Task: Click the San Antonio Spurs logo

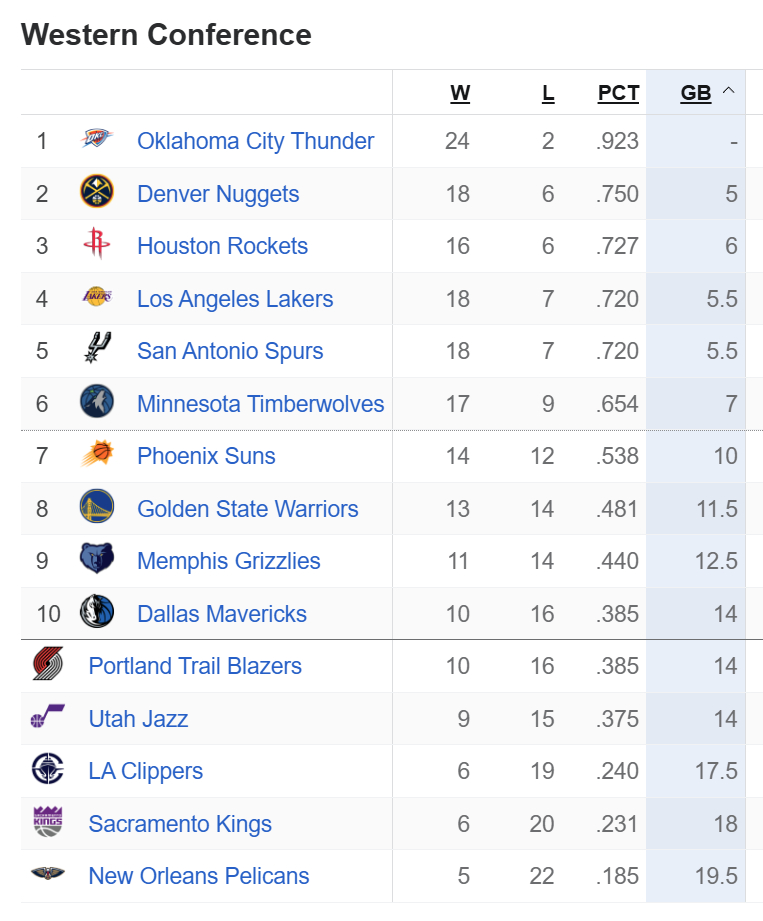Action: pyautogui.click(x=97, y=351)
